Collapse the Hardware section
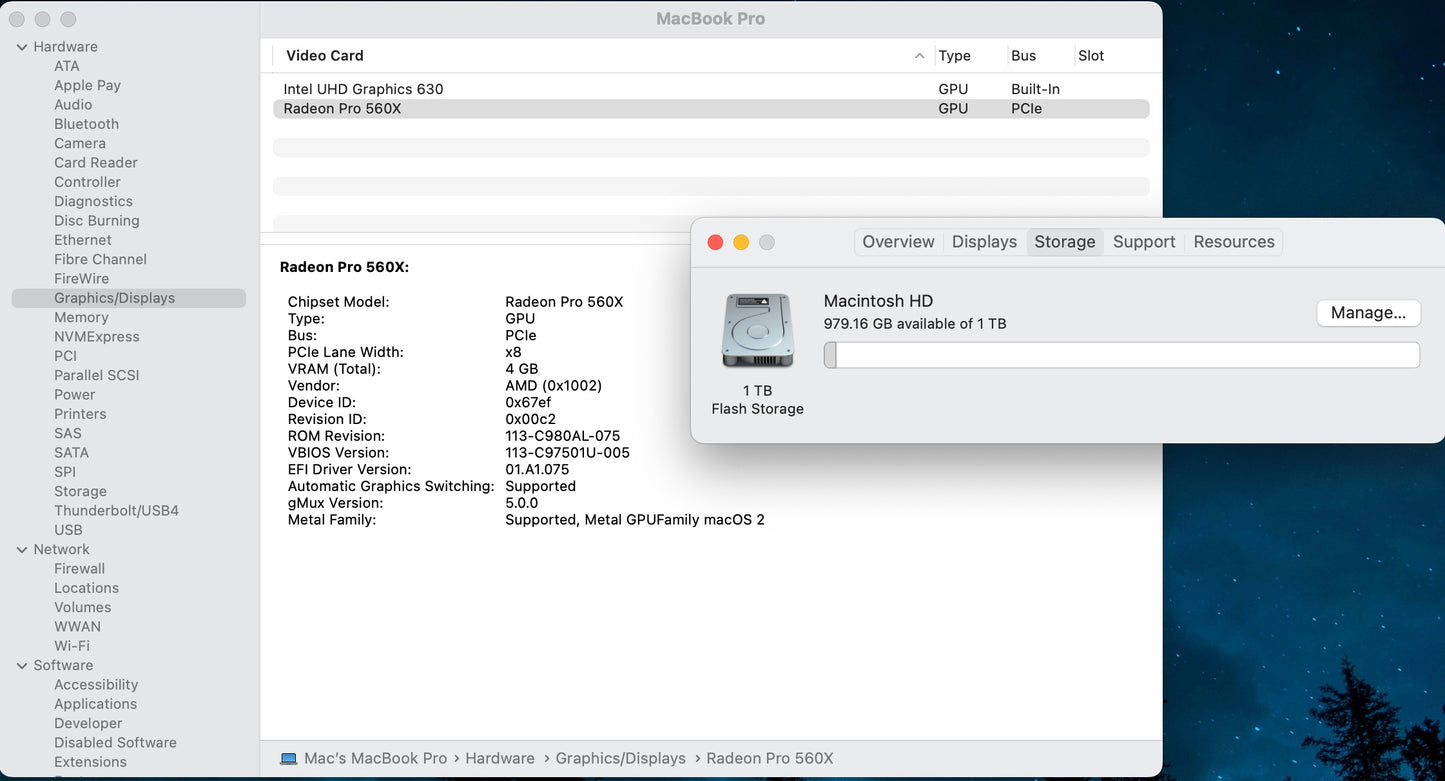 [x=21, y=46]
